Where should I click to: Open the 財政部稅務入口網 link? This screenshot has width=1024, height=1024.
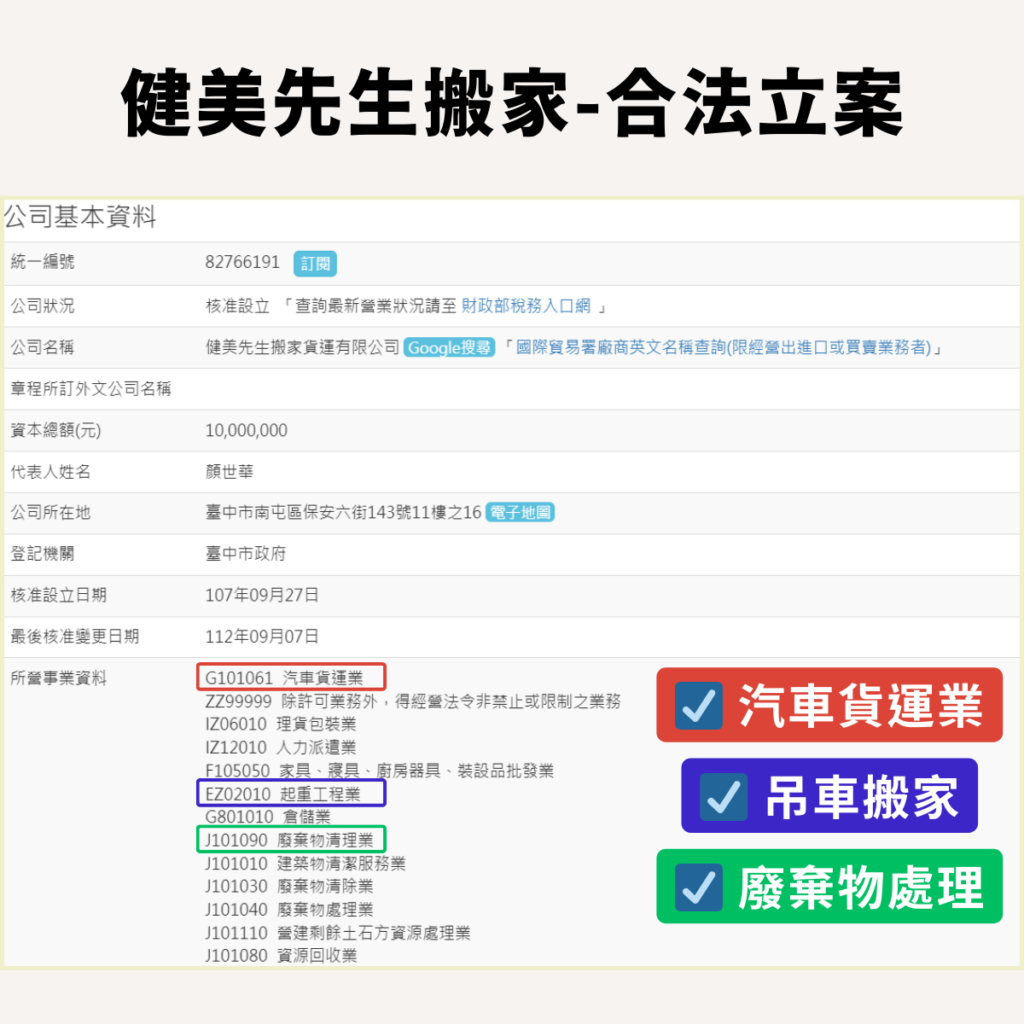(x=526, y=306)
